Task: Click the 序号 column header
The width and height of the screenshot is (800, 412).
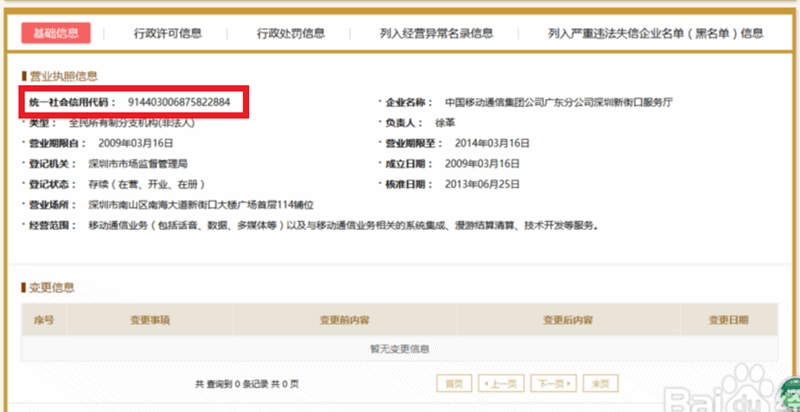Action: (44, 320)
